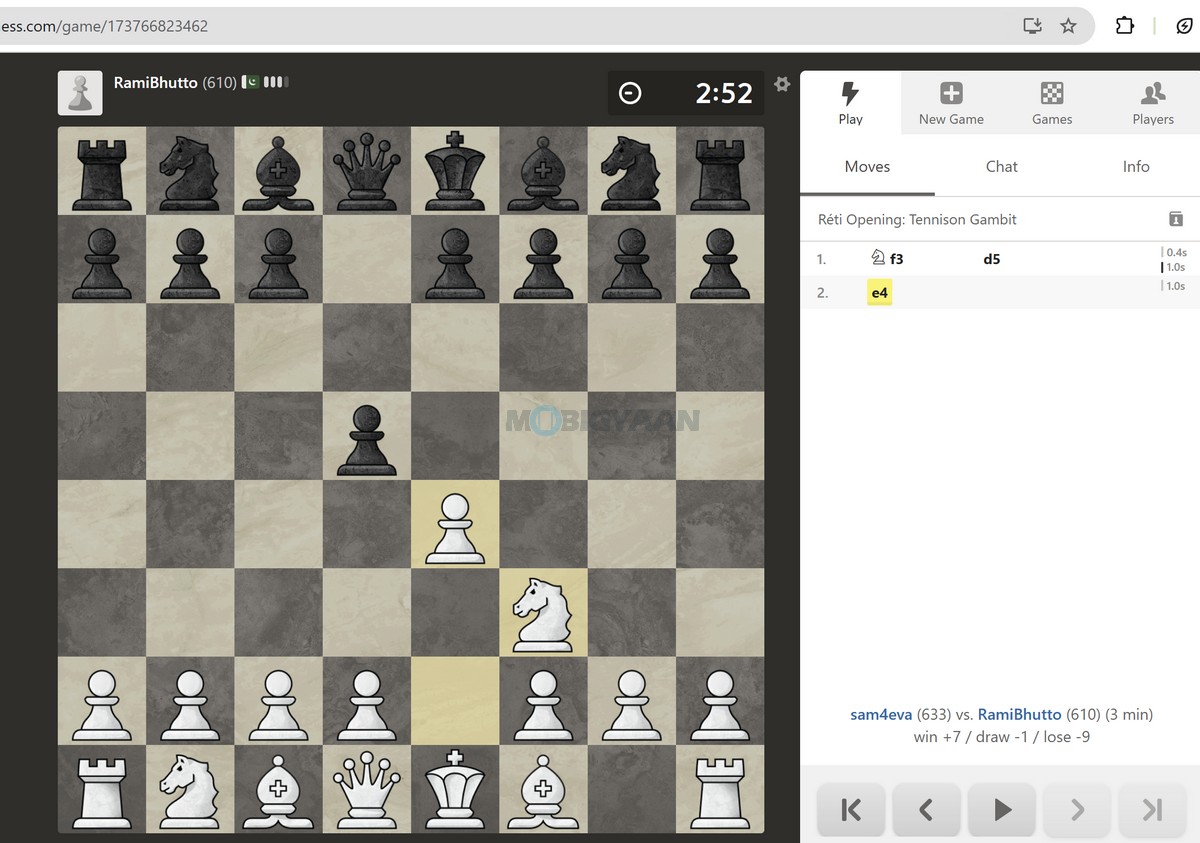The height and width of the screenshot is (843, 1200).
Task: Click RamiBhutto's avatar thumbnail
Action: tap(80, 93)
